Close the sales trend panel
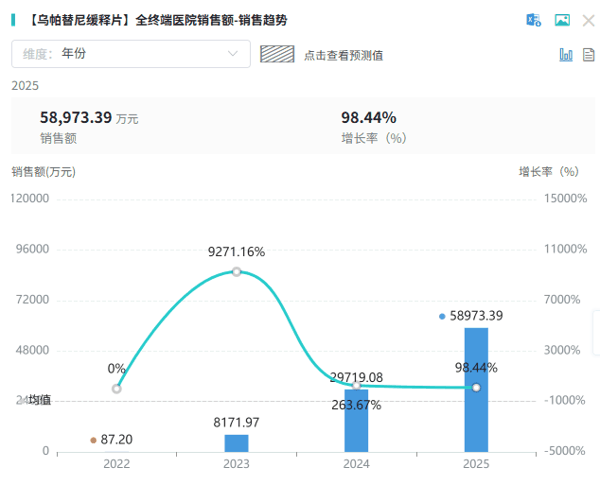Viewport: 600px width, 485px height. 588,20
